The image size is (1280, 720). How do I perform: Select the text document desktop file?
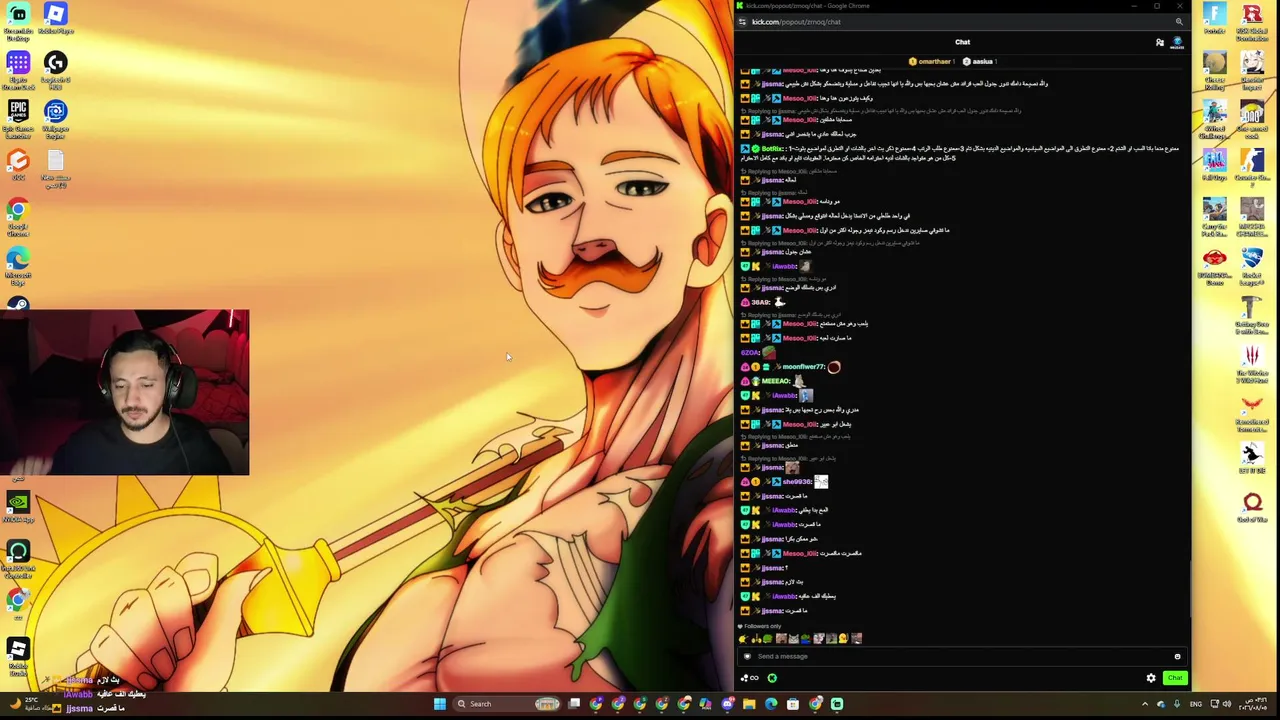pyautogui.click(x=55, y=168)
